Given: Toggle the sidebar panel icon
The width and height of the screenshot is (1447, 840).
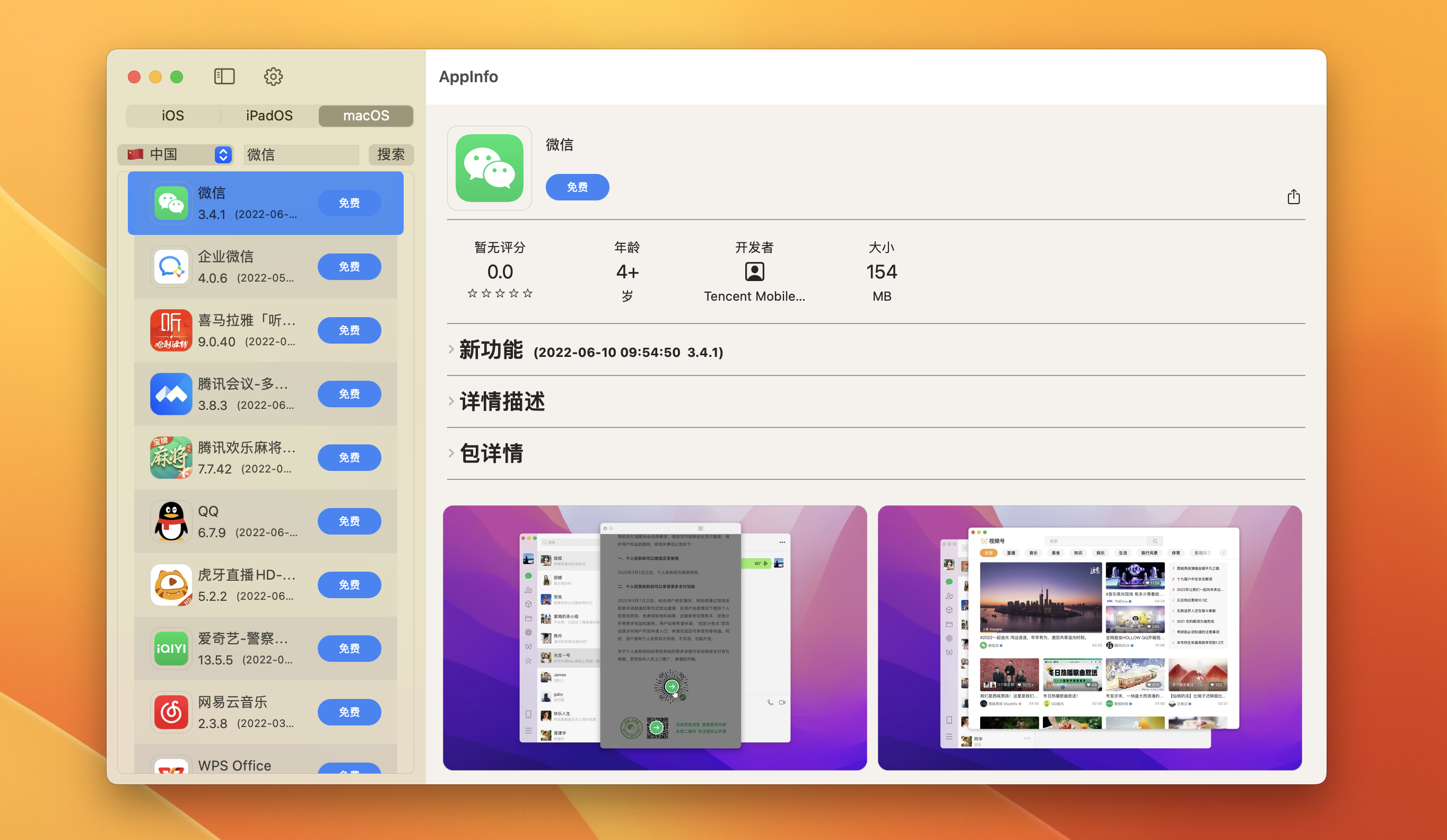Looking at the screenshot, I should [x=224, y=76].
